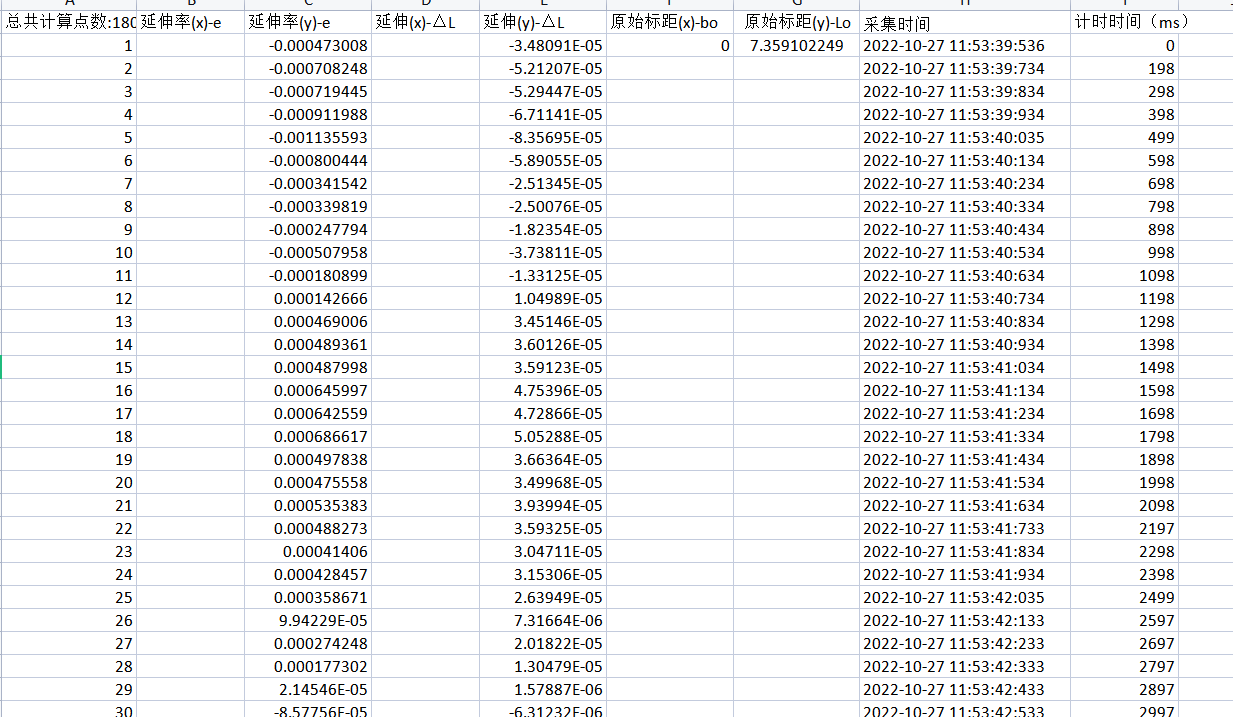Select the 总共计算点数 cell in first column
Viewport: 1233px width, 717px height.
click(x=69, y=22)
